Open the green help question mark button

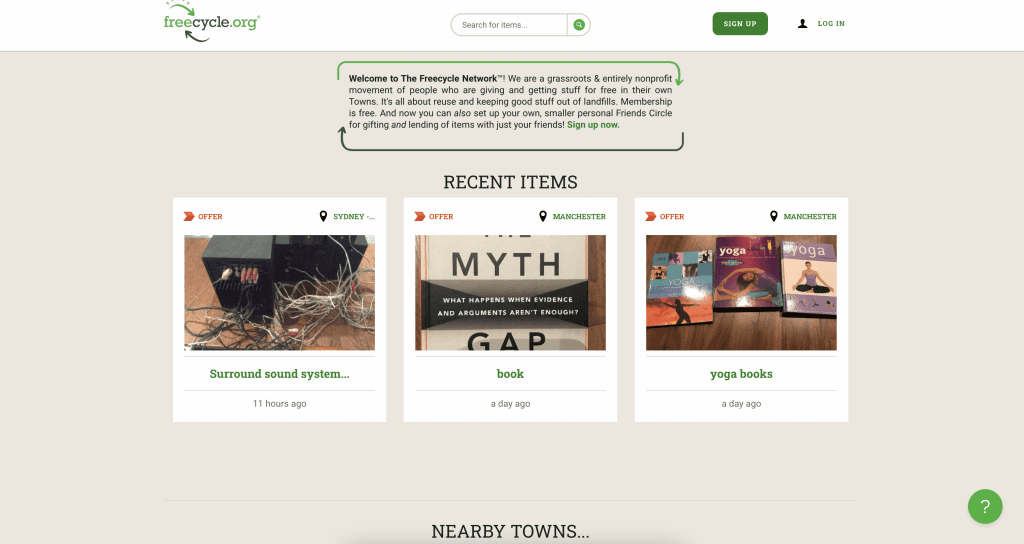click(985, 506)
